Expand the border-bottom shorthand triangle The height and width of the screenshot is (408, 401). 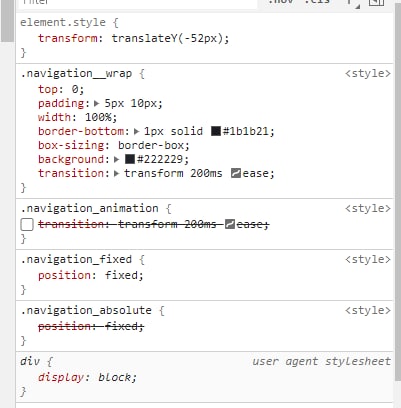[x=136, y=131]
